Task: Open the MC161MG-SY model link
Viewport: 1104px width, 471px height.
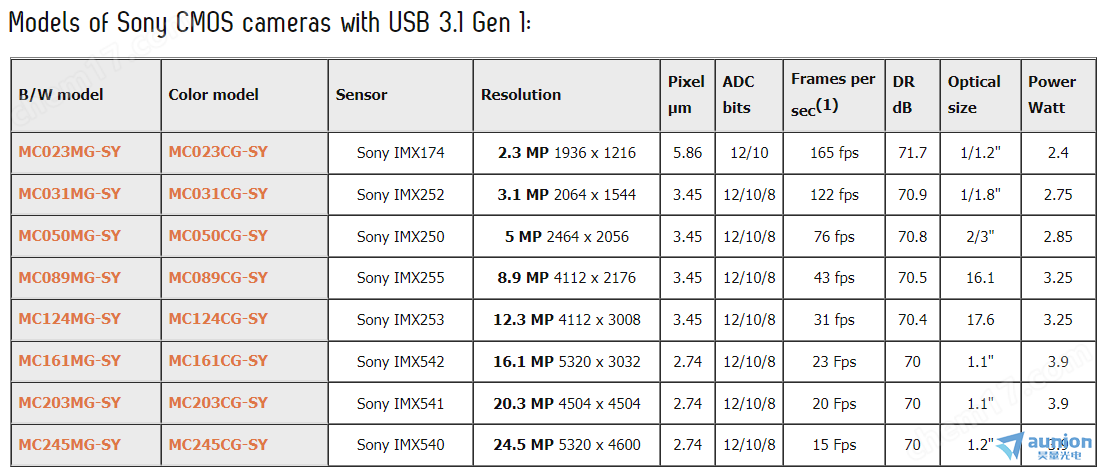Action: coord(70,361)
